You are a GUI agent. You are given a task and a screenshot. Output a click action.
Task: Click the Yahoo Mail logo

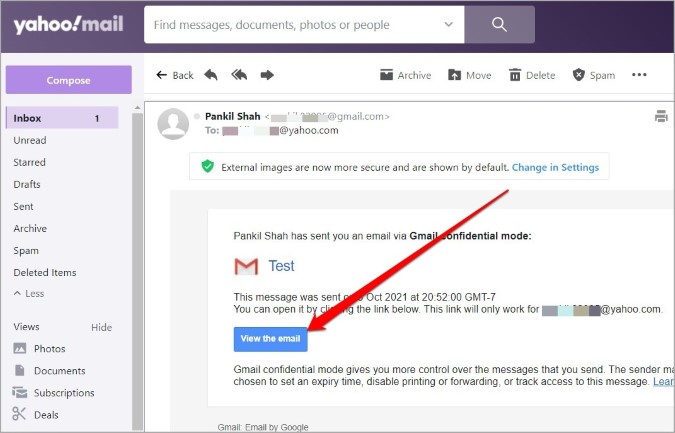(68, 25)
